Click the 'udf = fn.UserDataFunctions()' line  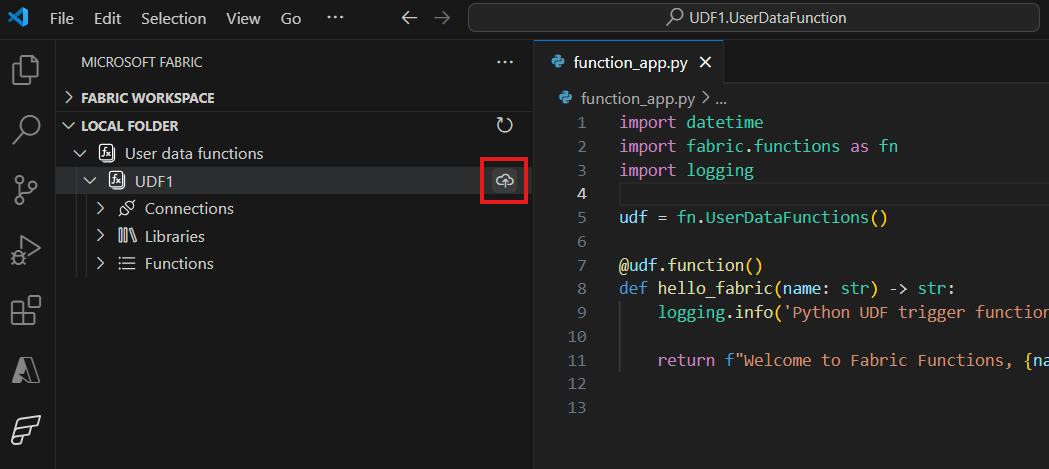753,217
